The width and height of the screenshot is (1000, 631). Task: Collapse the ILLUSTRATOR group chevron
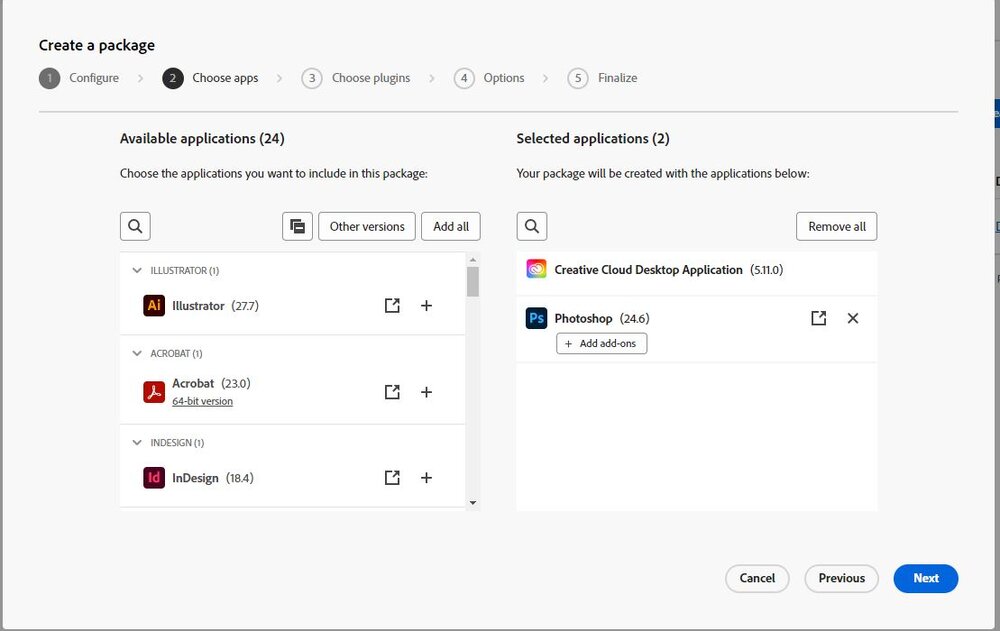pos(136,271)
